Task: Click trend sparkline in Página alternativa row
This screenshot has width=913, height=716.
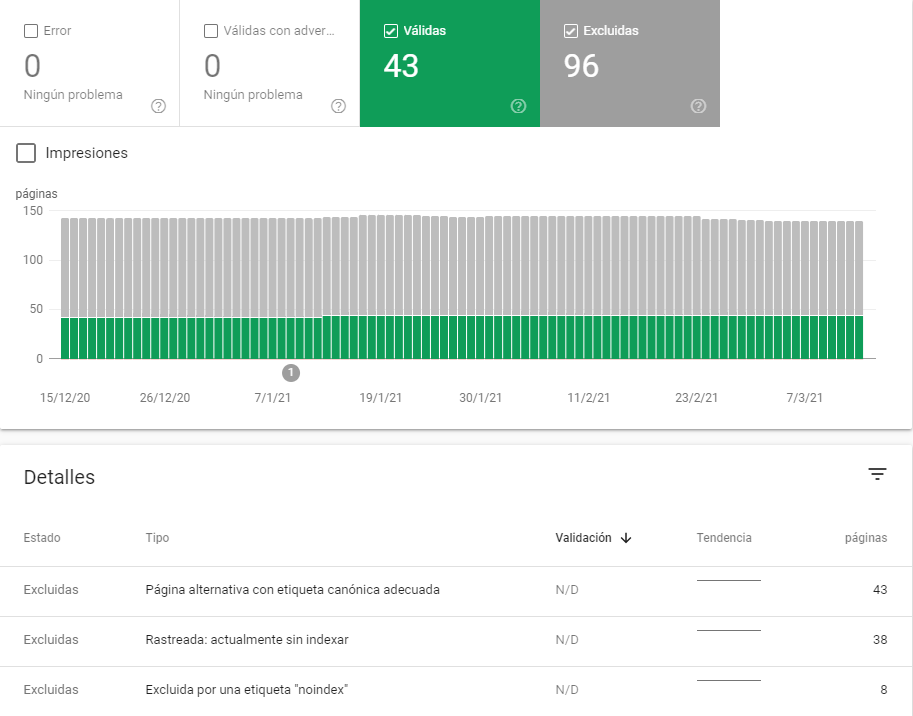Action: [x=728, y=580]
